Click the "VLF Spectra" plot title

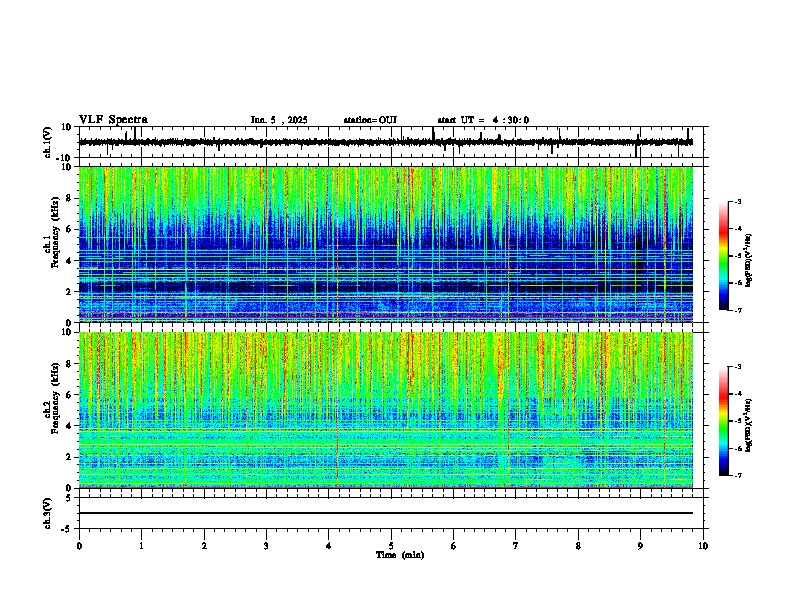[x=113, y=120]
